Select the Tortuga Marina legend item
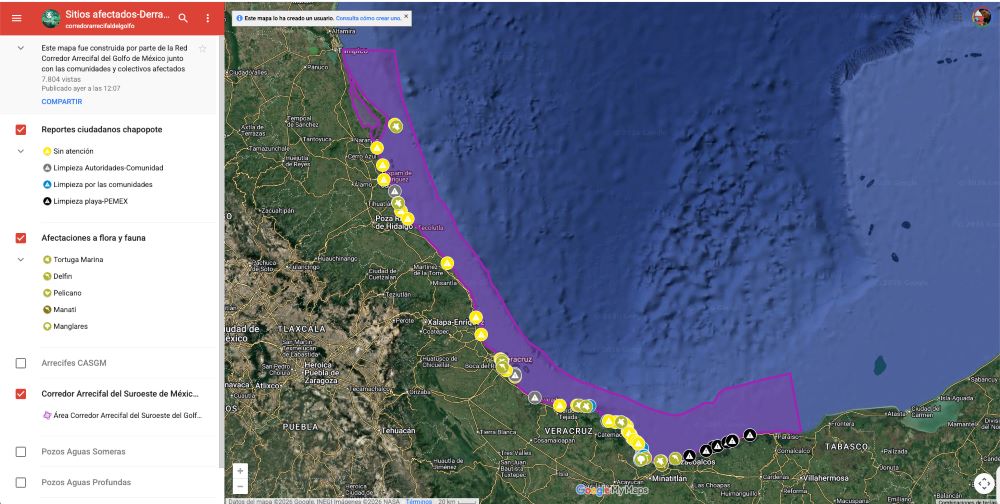This screenshot has width=1000, height=504. point(73,260)
